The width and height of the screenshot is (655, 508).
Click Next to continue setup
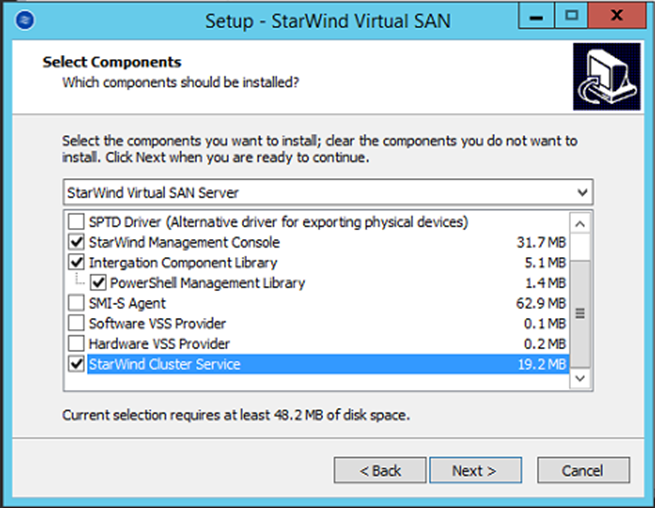click(x=475, y=470)
